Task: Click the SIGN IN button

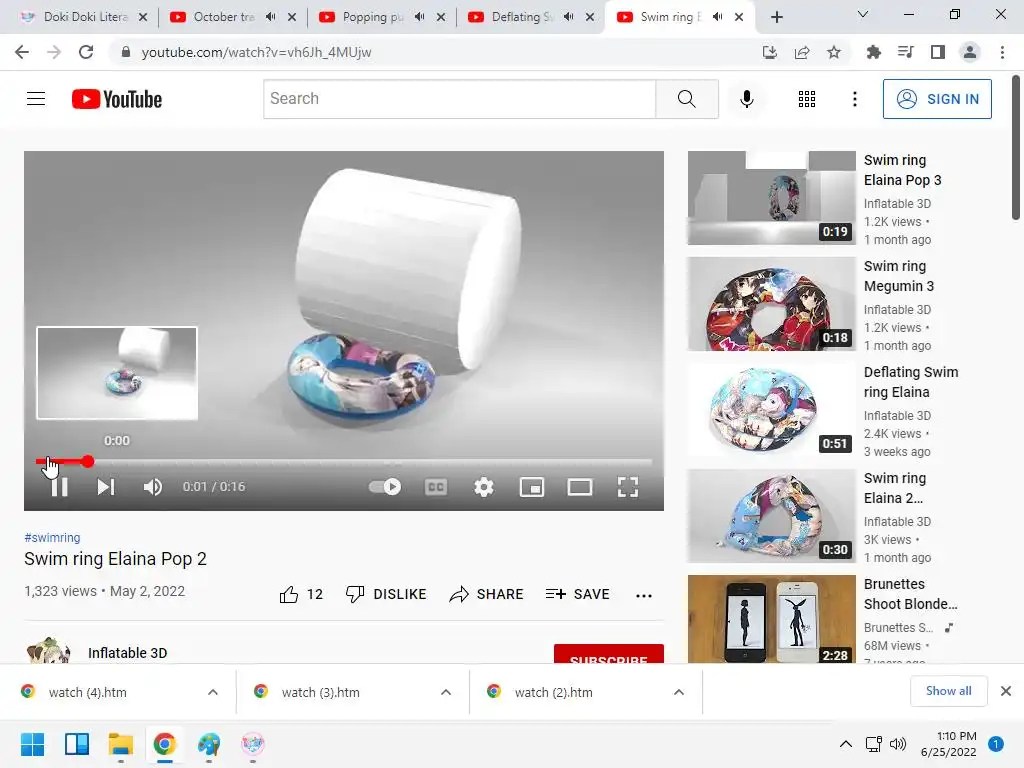Action: pyautogui.click(x=937, y=99)
